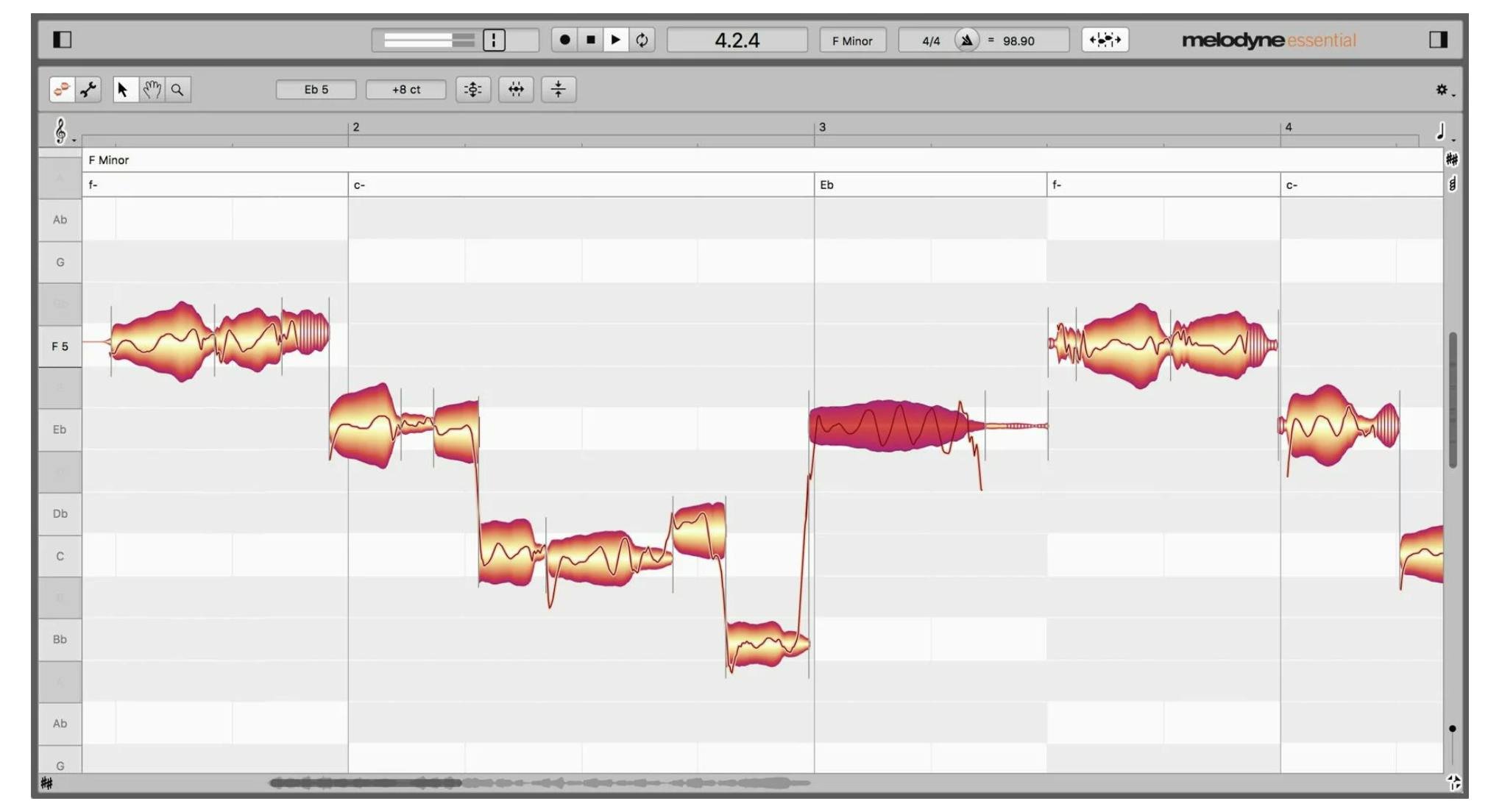The image size is (1488, 812).
Task: Open the Leveling macro
Action: tap(559, 89)
